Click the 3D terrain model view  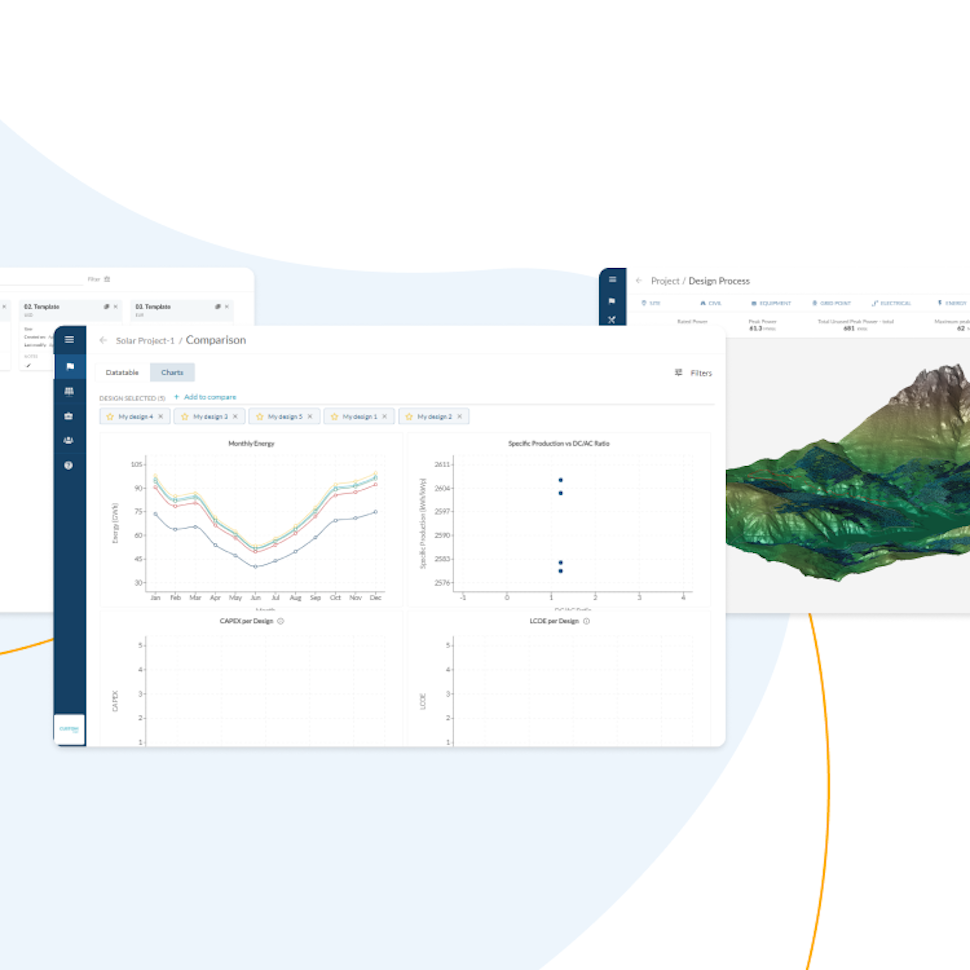click(x=850, y=470)
